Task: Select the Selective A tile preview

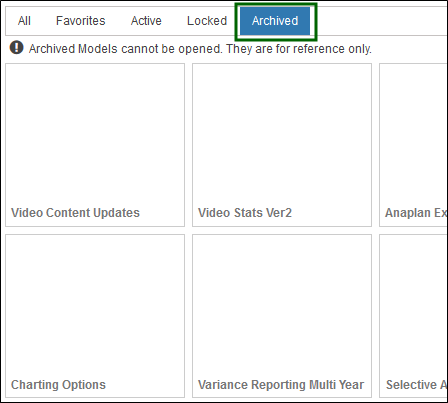Action: [x=414, y=306]
